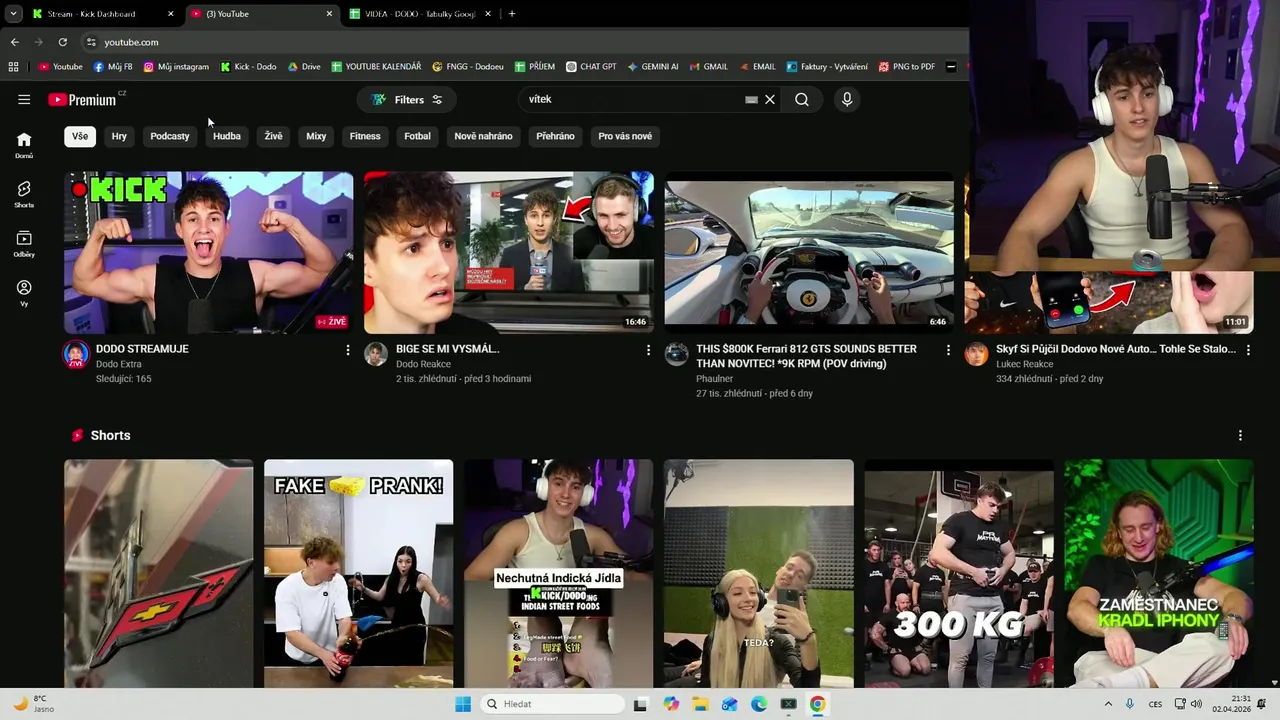The width and height of the screenshot is (1280, 720).
Task: Reload the page with refresh icon
Action: click(62, 42)
